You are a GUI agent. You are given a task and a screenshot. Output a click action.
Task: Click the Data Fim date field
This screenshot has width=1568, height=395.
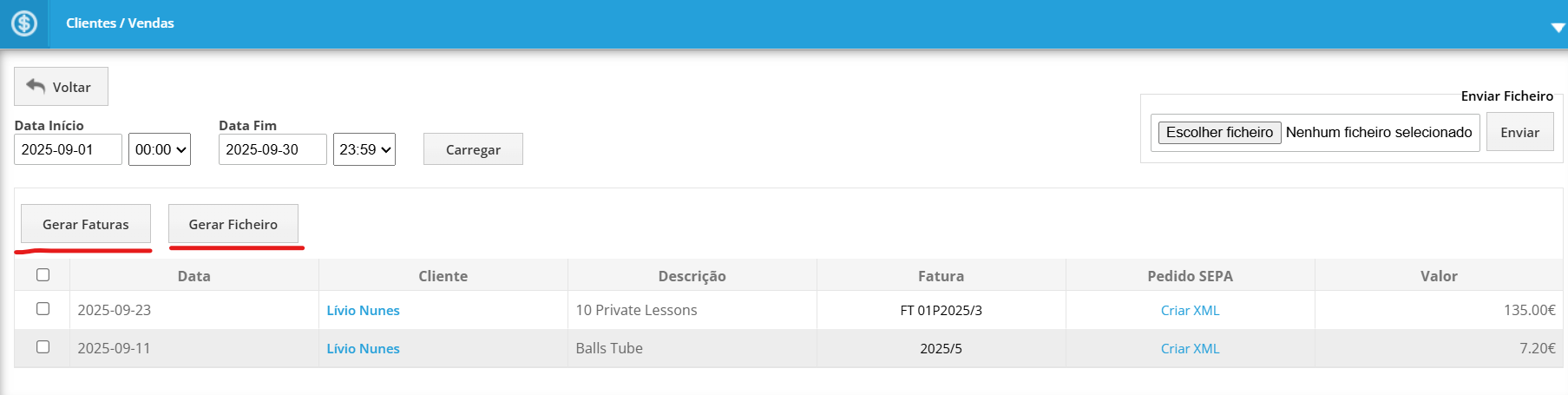point(272,149)
